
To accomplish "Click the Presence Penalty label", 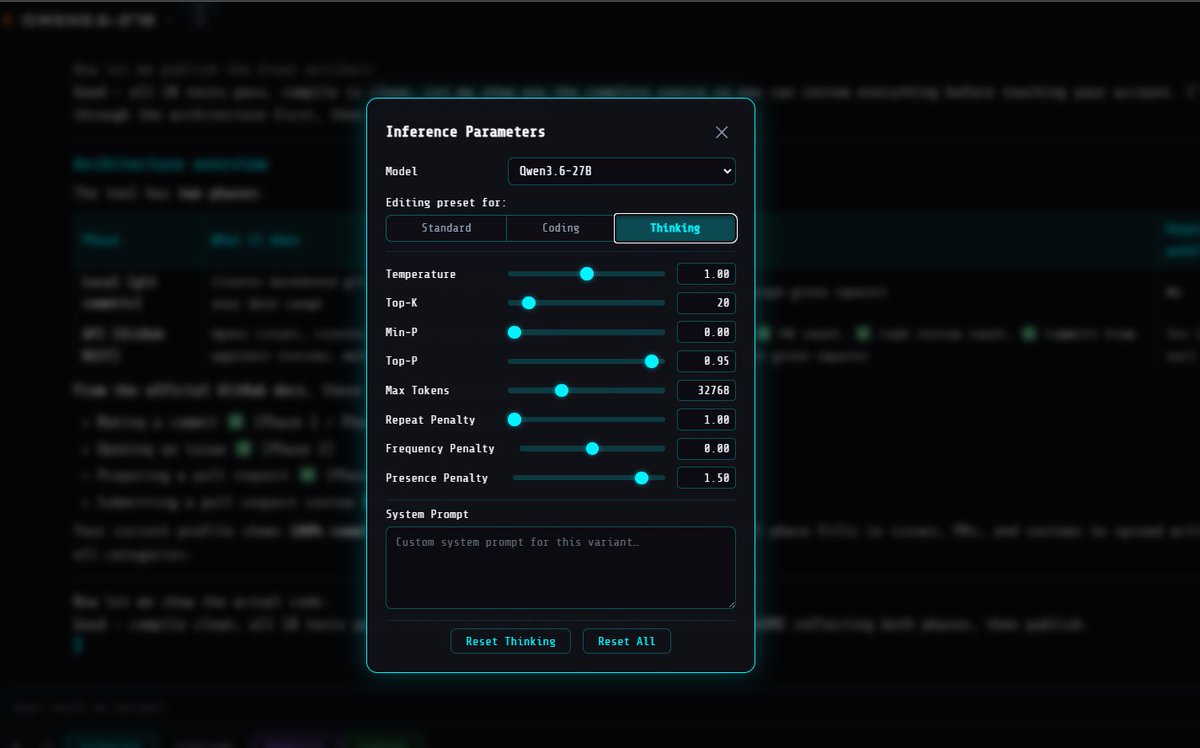I will coord(437,478).
